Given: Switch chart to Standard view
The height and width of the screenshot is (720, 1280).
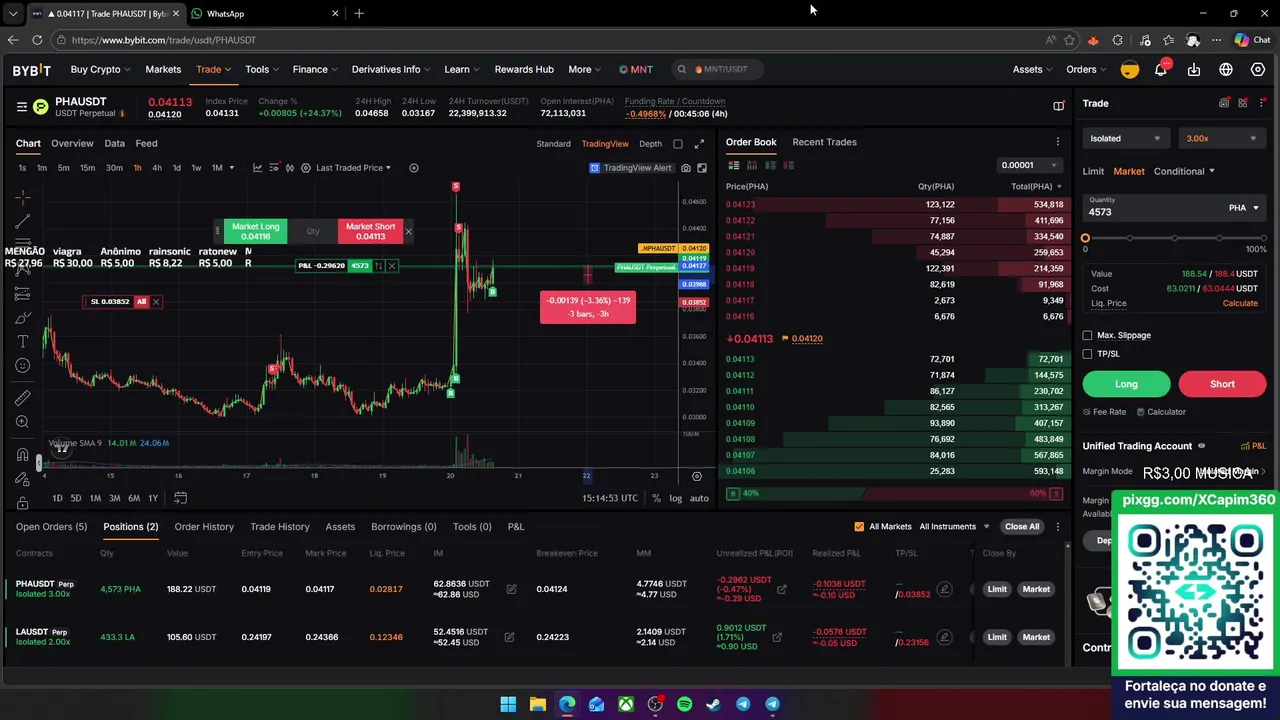Looking at the screenshot, I should tap(553, 144).
